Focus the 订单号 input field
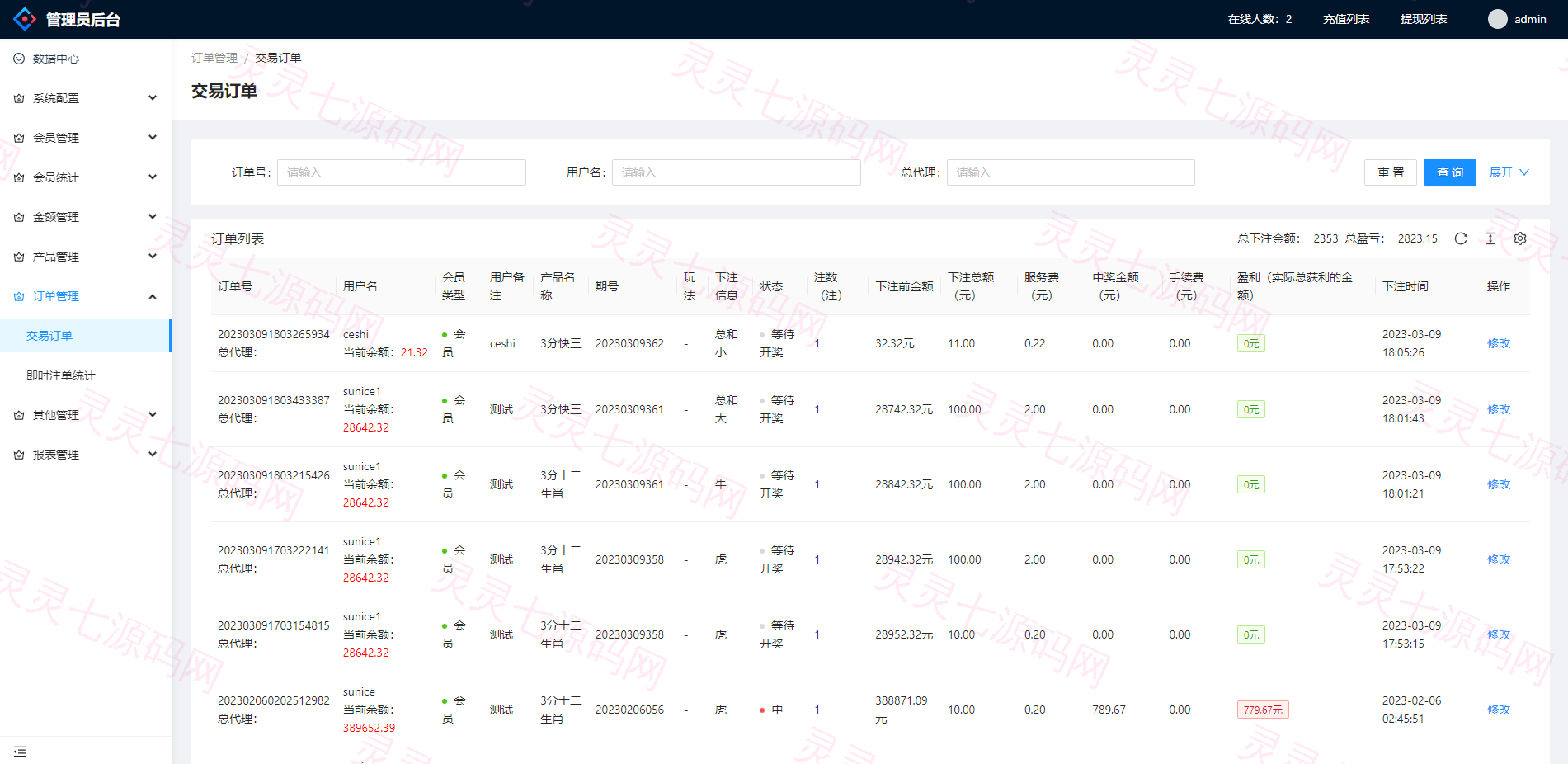Screen dimensions: 1568x764 point(402,172)
